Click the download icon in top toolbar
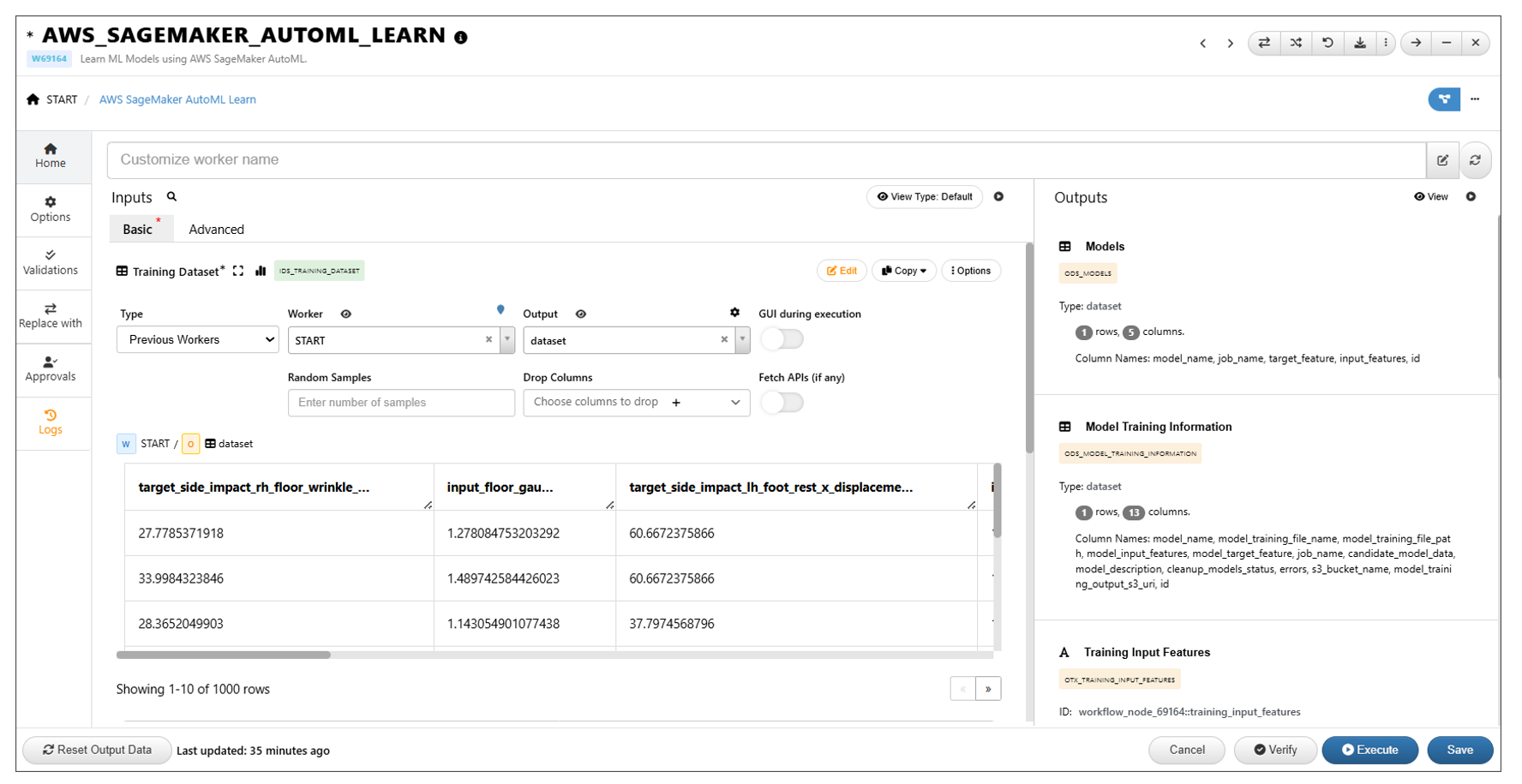 [x=1359, y=43]
